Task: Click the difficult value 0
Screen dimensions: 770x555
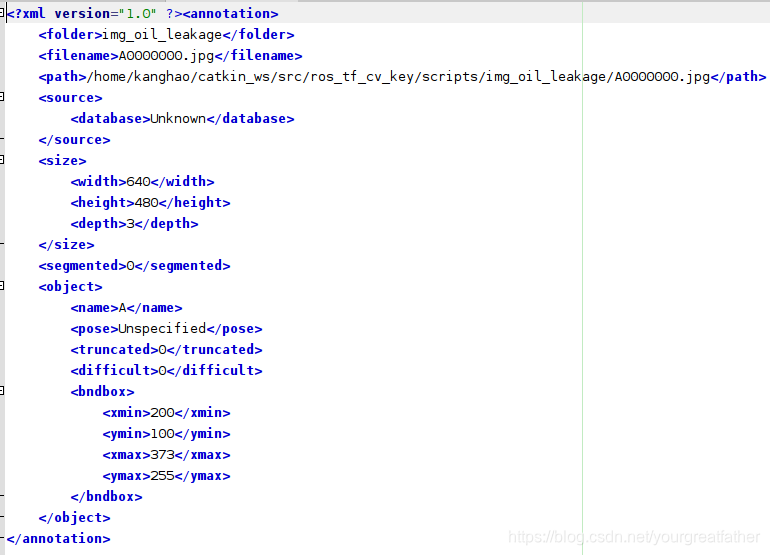Action: point(163,371)
